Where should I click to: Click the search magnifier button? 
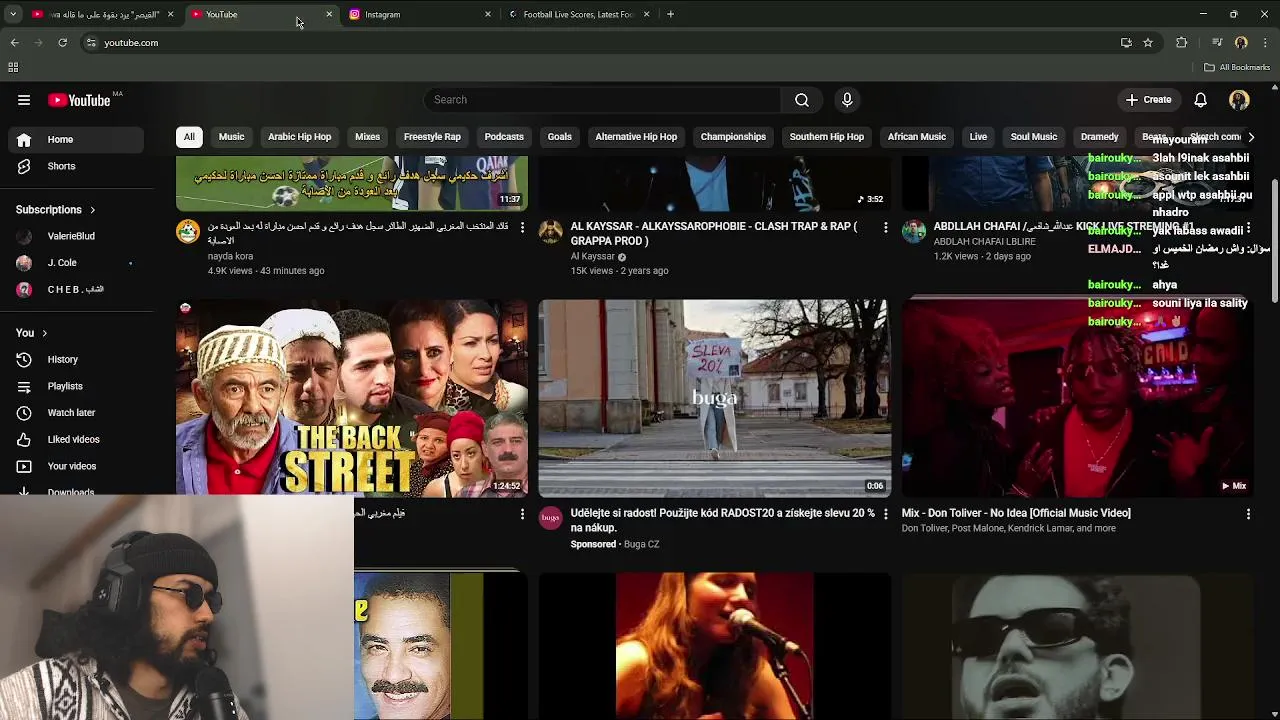pos(802,100)
